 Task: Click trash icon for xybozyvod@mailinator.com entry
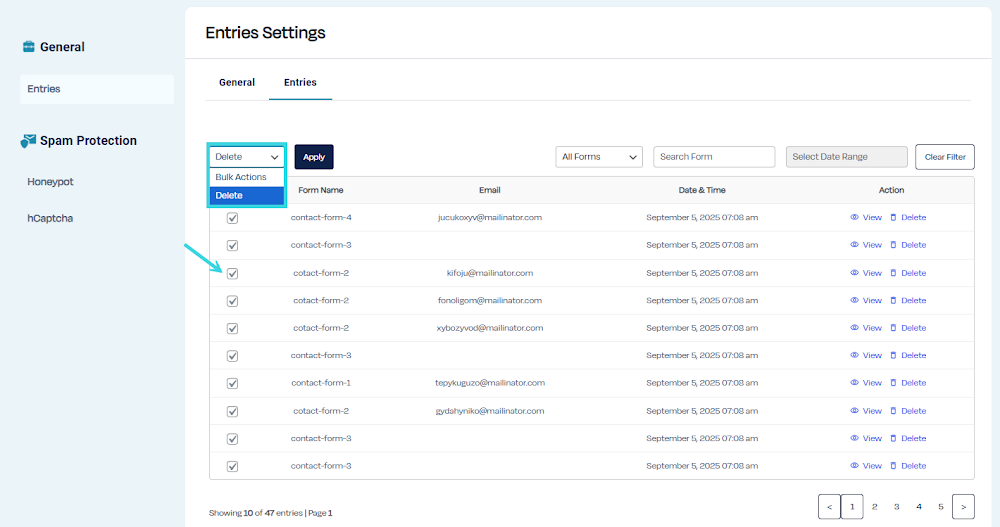894,328
